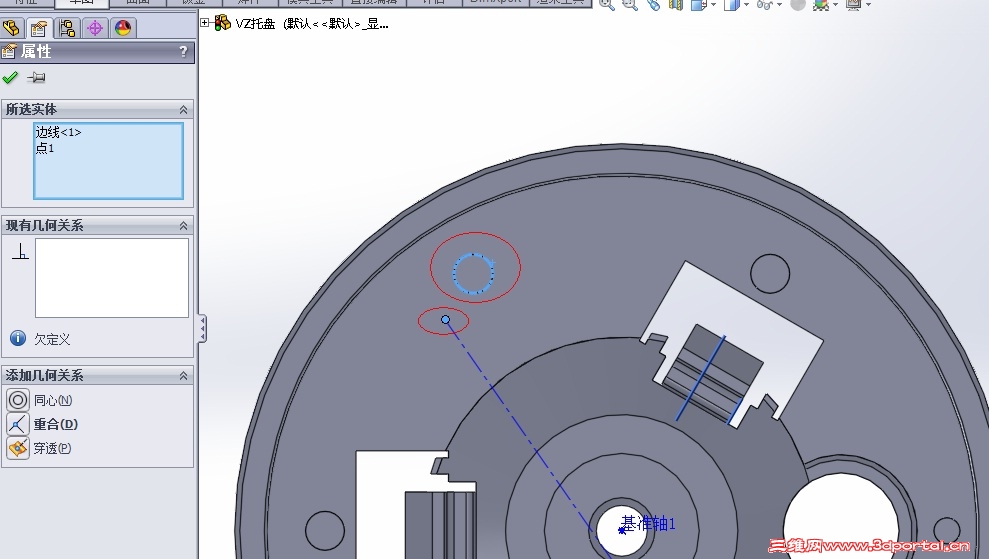Click Zoom to Area magnifier icon

pyautogui.click(x=629, y=4)
